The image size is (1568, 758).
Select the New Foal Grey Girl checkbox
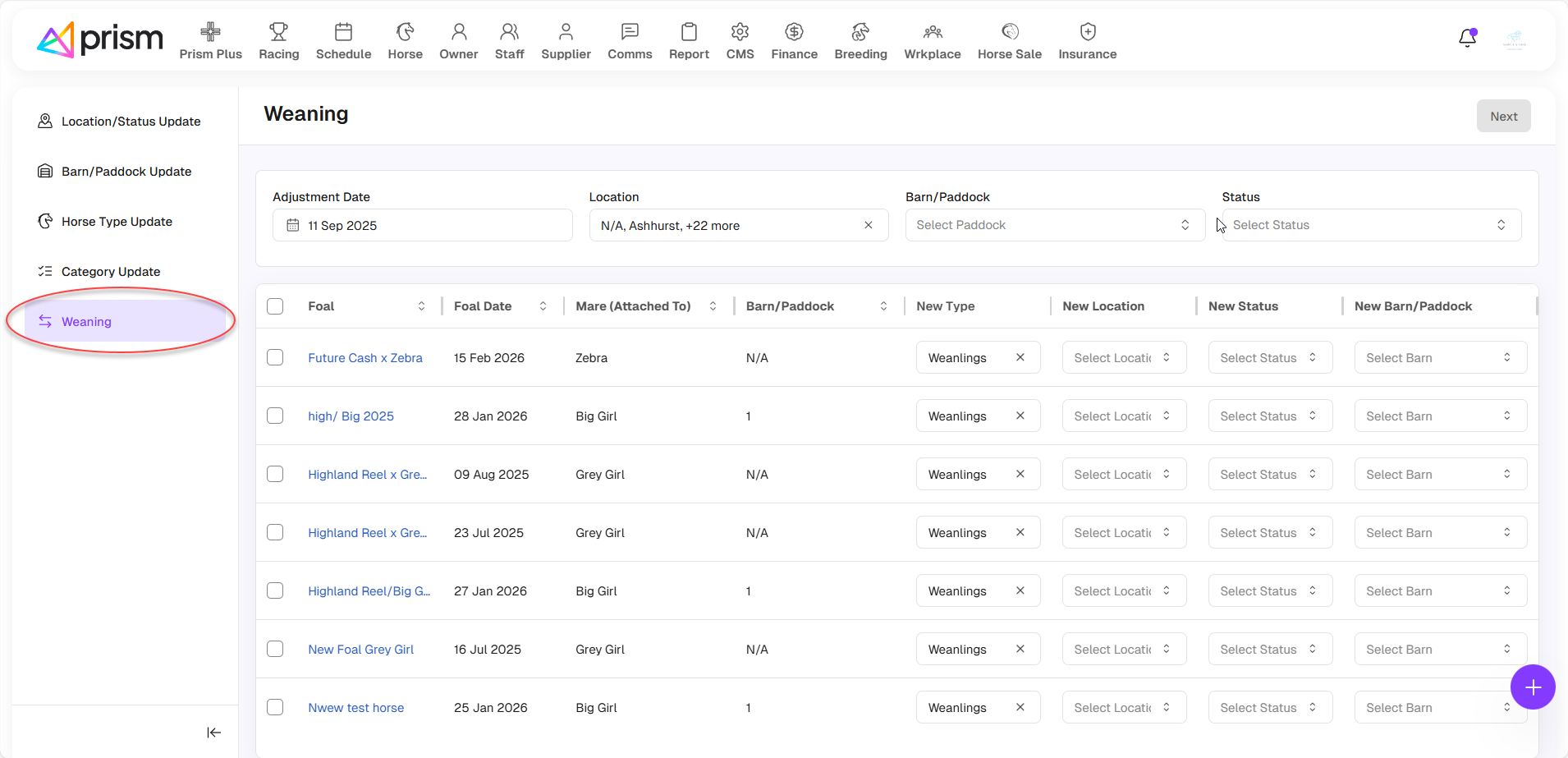tap(275, 649)
